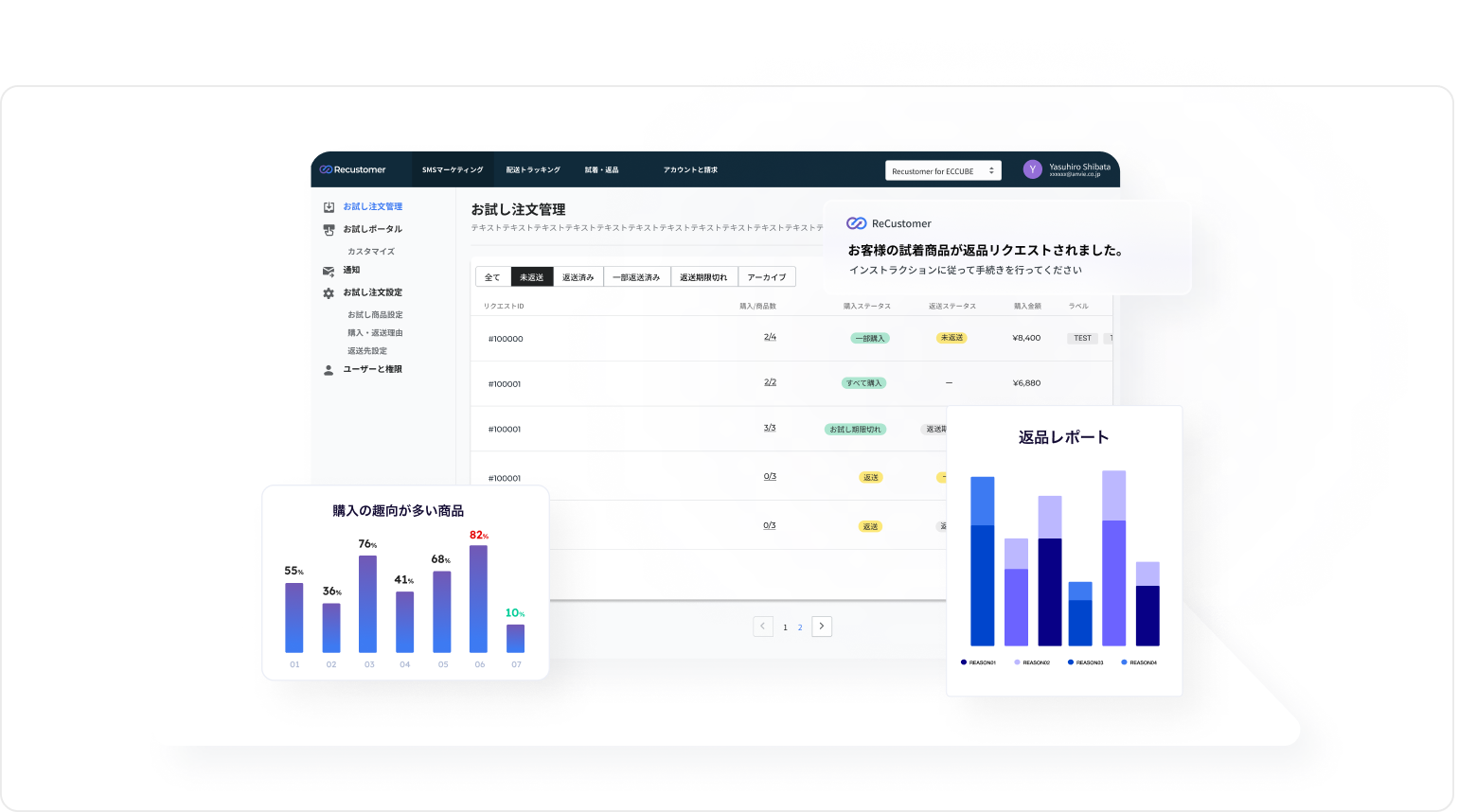Viewport: 1476px width, 812px height.
Task: Click the 2/4 purchased items link
Action: point(770,337)
